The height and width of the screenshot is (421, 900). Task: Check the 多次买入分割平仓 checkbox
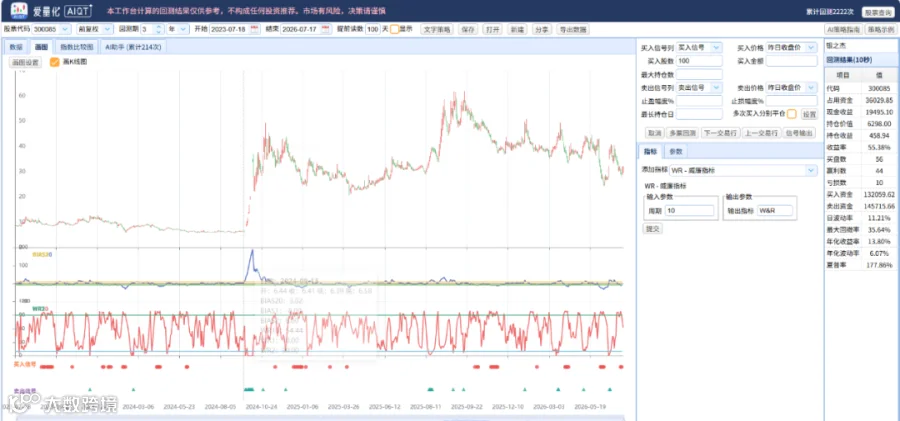click(792, 114)
